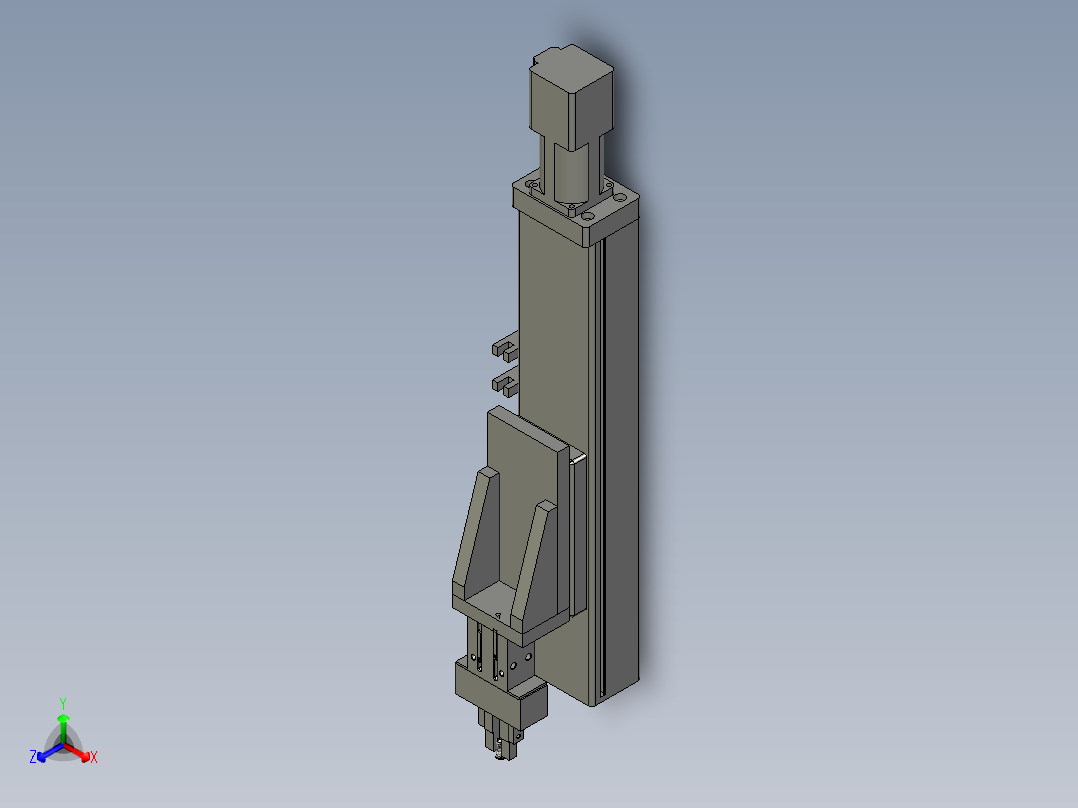
Task: Select the motor housing on top
Action: [x=571, y=99]
